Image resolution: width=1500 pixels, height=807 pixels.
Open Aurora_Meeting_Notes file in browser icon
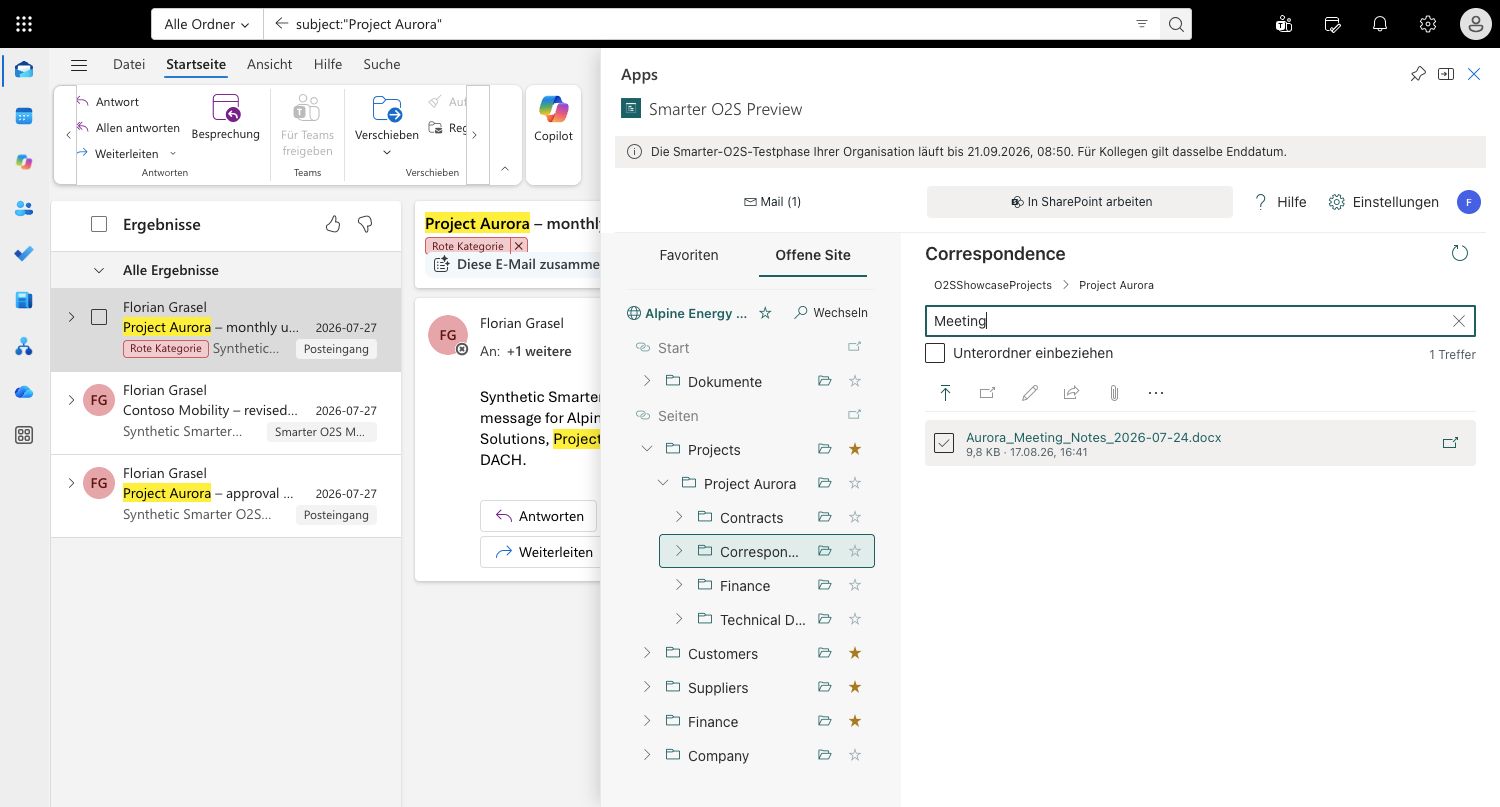coord(1450,443)
